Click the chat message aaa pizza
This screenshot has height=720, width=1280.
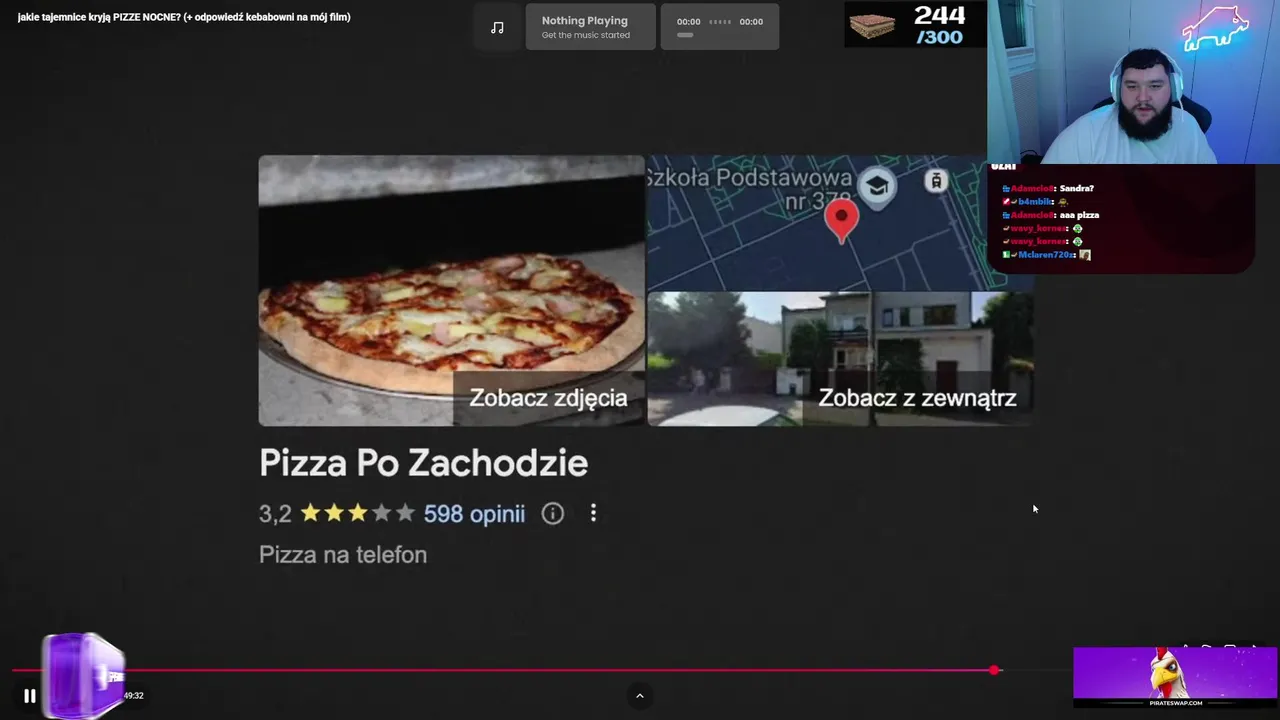click(1079, 215)
